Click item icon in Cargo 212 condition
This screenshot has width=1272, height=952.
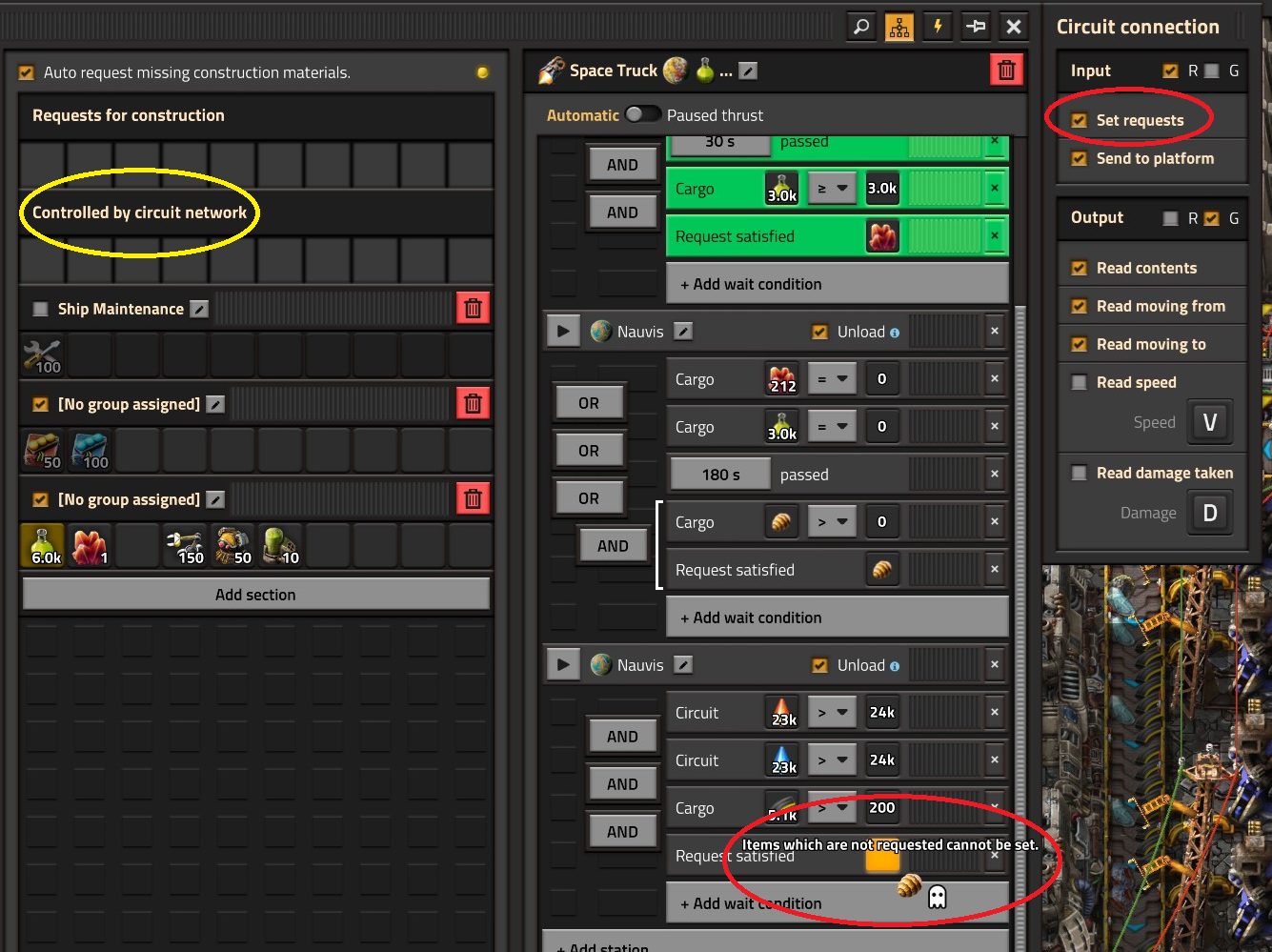click(782, 379)
